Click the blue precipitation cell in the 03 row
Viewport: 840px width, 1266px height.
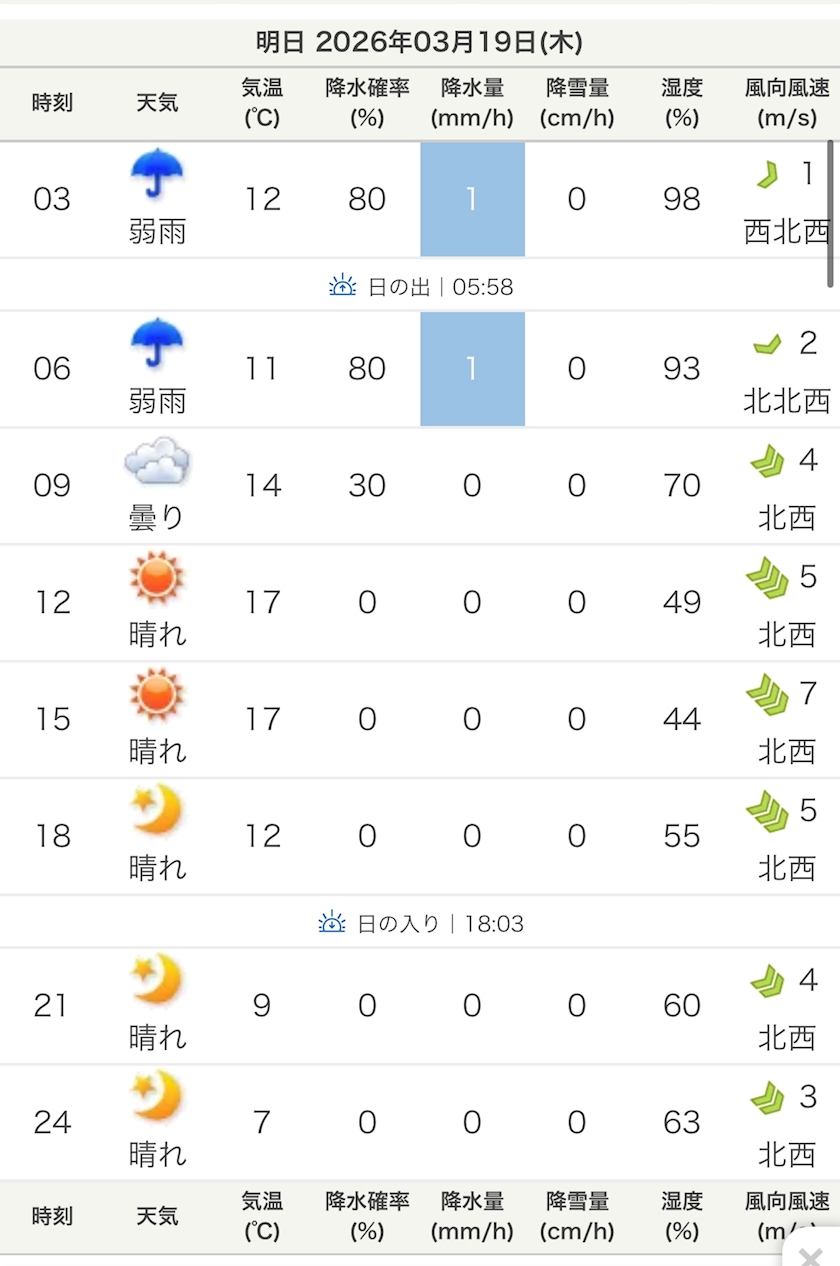[472, 199]
